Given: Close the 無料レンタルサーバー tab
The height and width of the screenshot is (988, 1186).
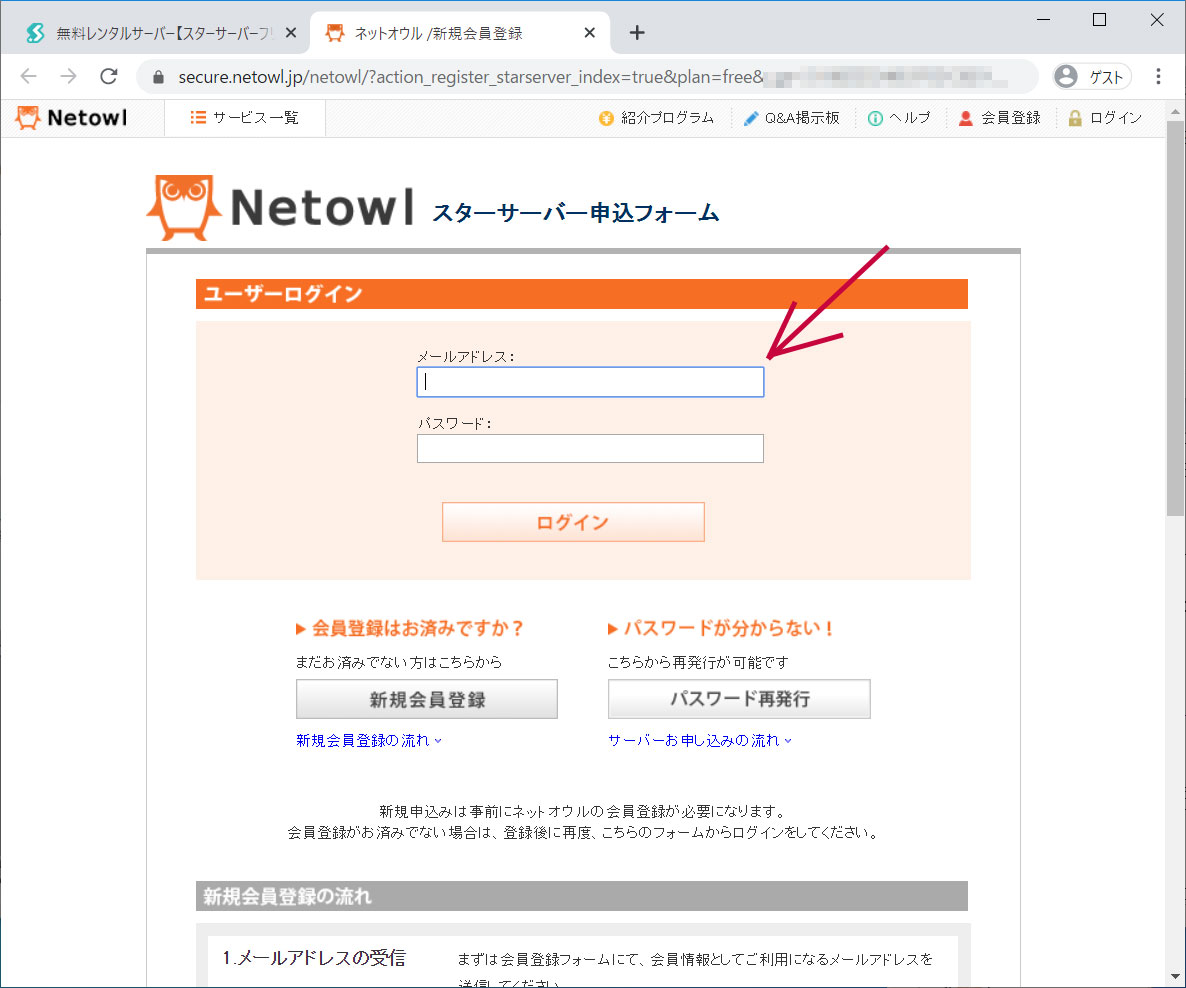Looking at the screenshot, I should [x=290, y=33].
